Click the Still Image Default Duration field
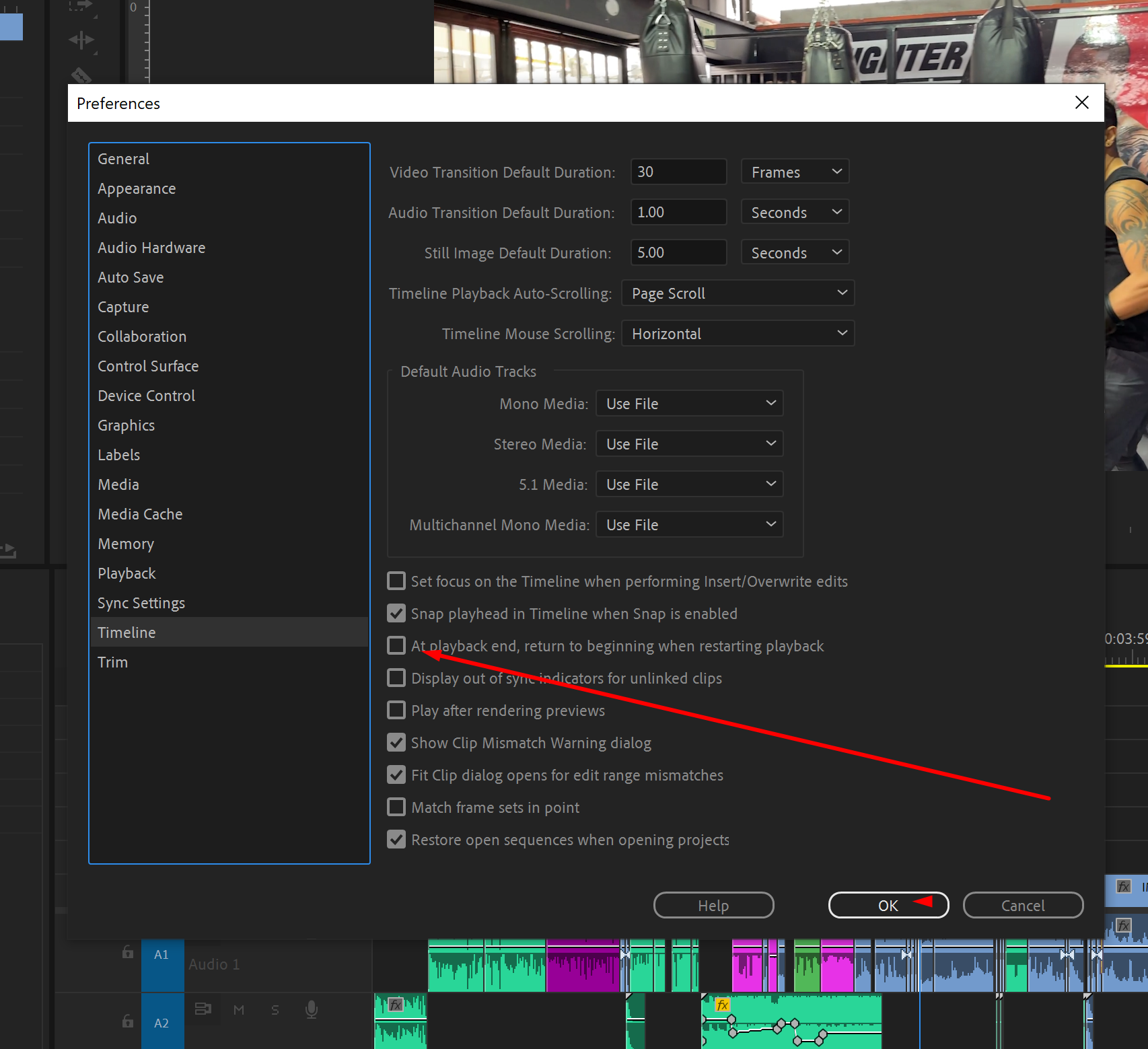This screenshot has height=1049, width=1148. coord(678,252)
